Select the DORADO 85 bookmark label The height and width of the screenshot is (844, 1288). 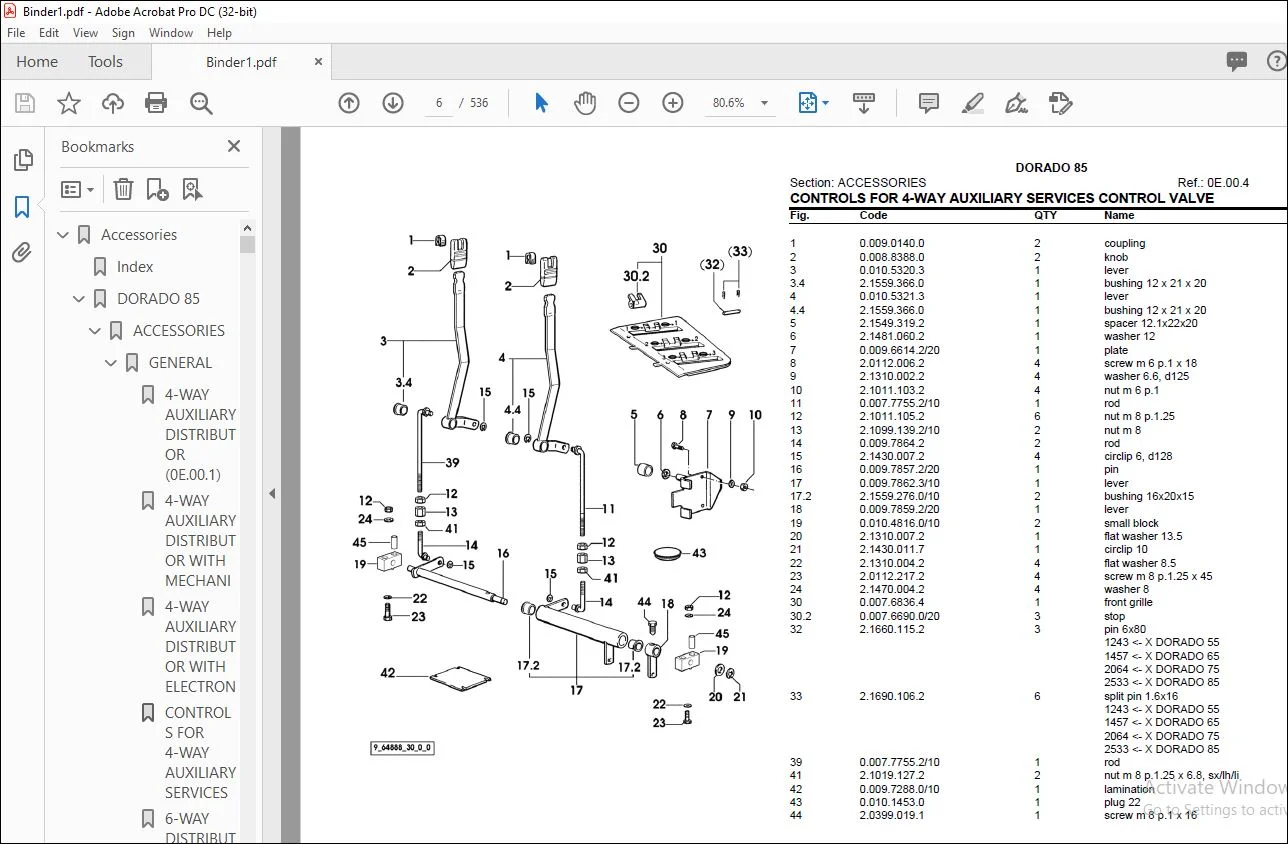(158, 299)
